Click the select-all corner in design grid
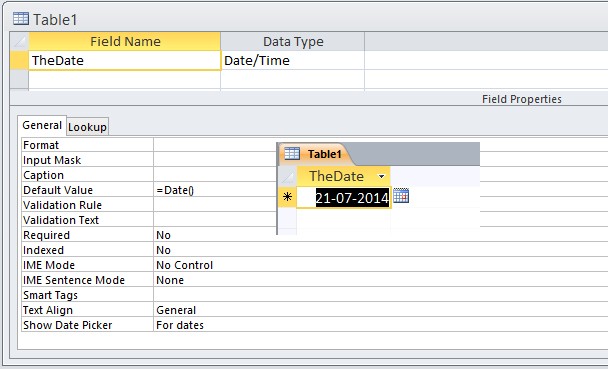 point(19,41)
